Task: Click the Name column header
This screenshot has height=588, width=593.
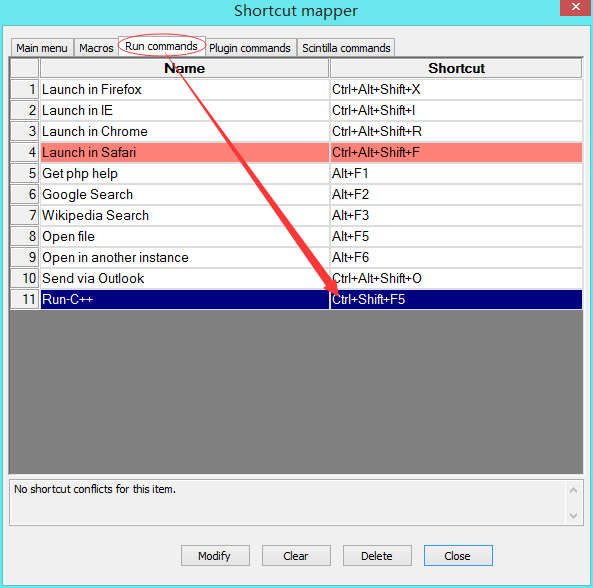Action: click(x=185, y=68)
